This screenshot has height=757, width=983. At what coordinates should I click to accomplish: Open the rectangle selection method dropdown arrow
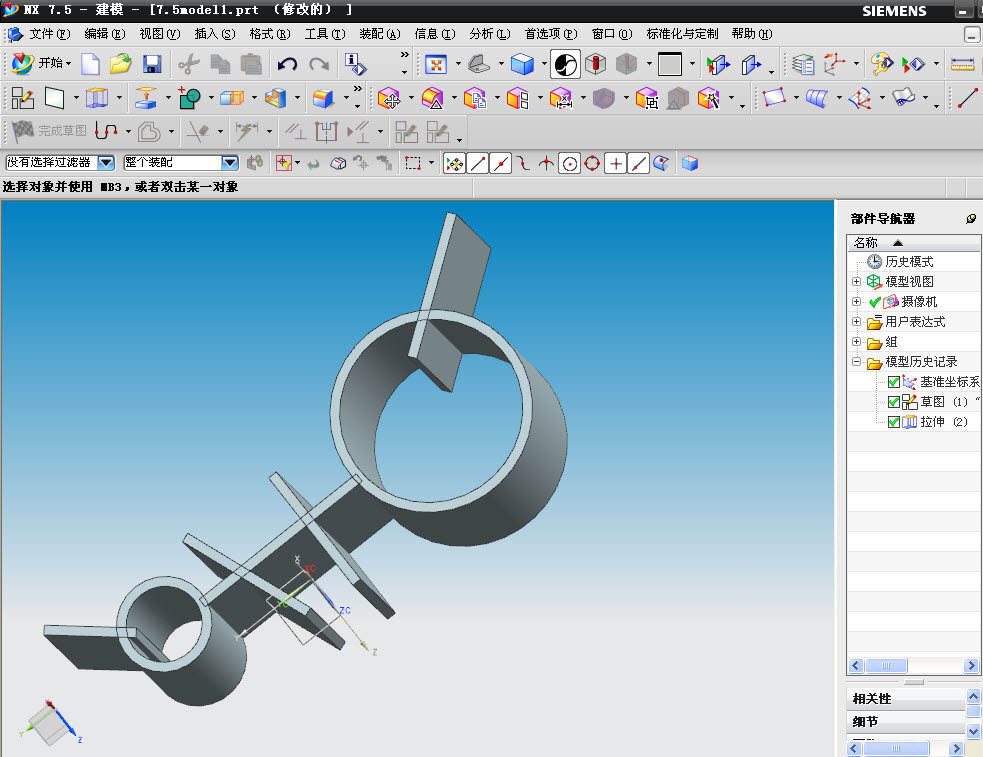[431, 164]
